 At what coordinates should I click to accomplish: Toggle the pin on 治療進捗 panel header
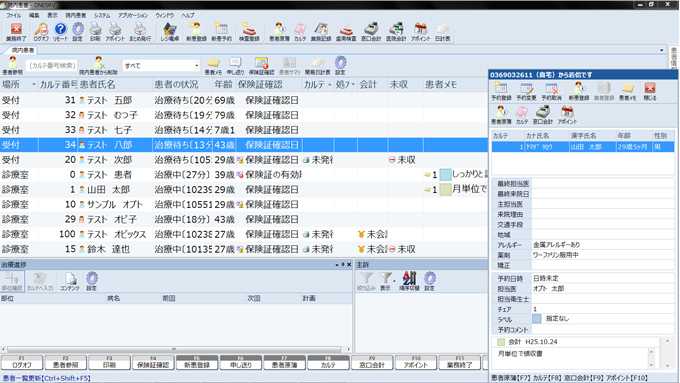pos(343,264)
